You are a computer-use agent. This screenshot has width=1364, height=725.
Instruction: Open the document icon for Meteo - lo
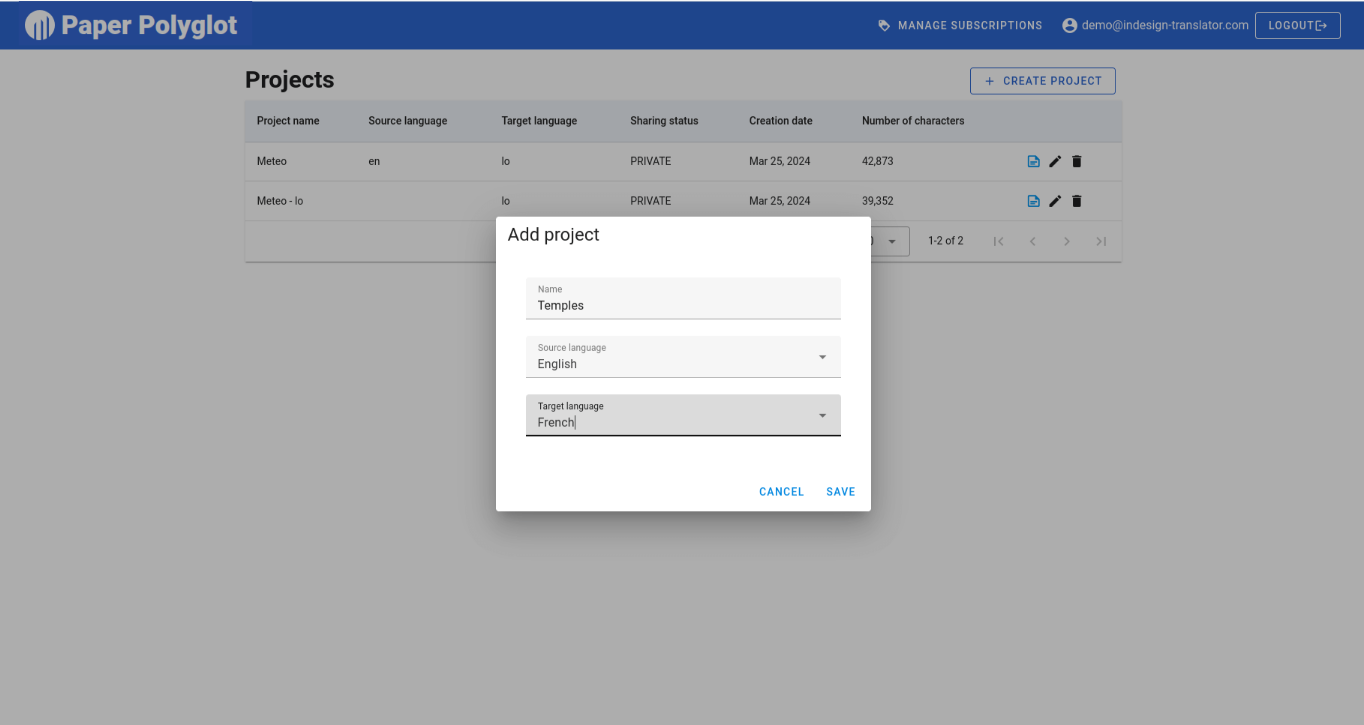point(1033,201)
